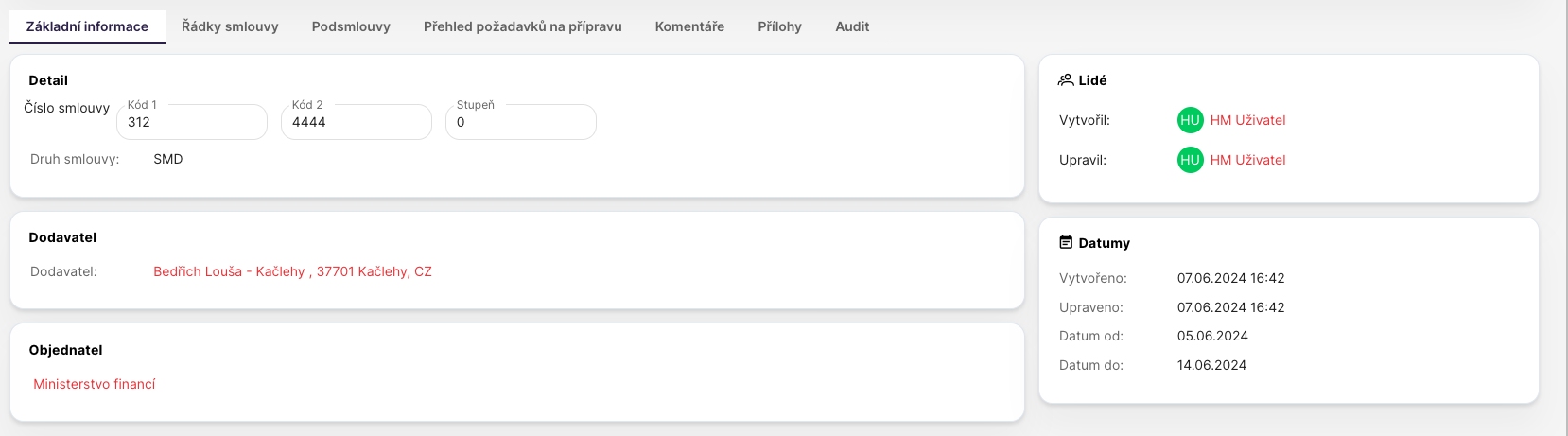Image resolution: width=1568 pixels, height=436 pixels.
Task: Switch to the Audit tab
Action: pos(852,26)
